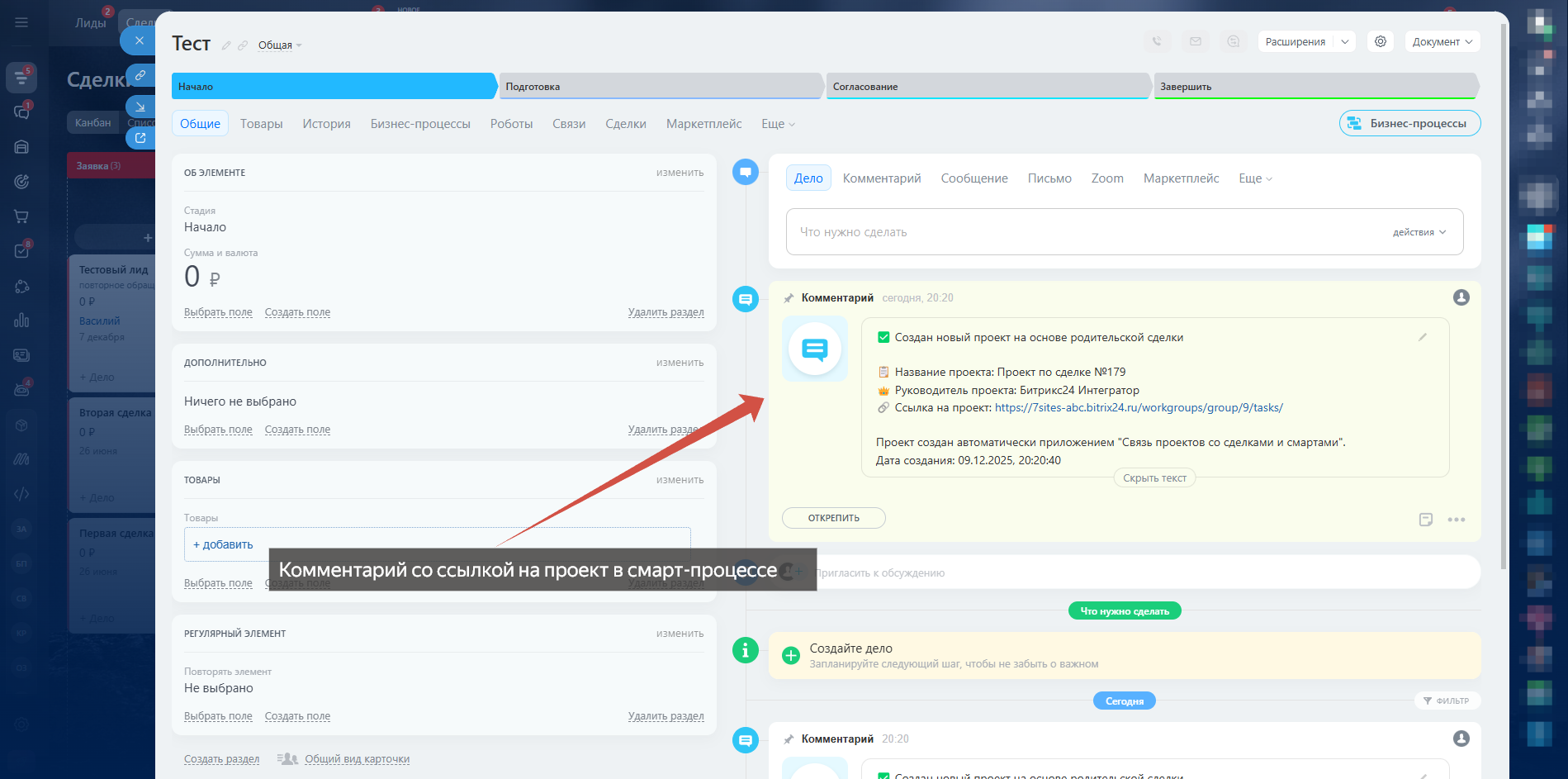
Task: Open card settings gear icon
Action: click(x=1380, y=41)
